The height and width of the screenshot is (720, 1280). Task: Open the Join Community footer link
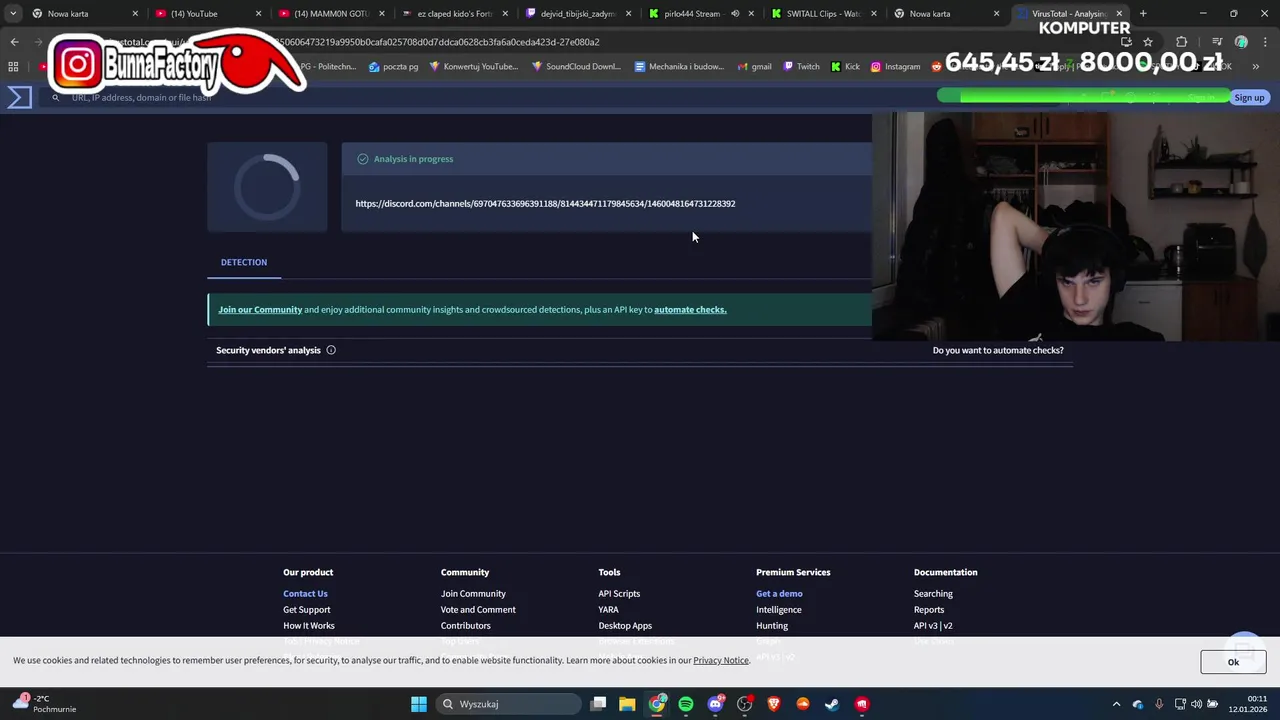[473, 594]
